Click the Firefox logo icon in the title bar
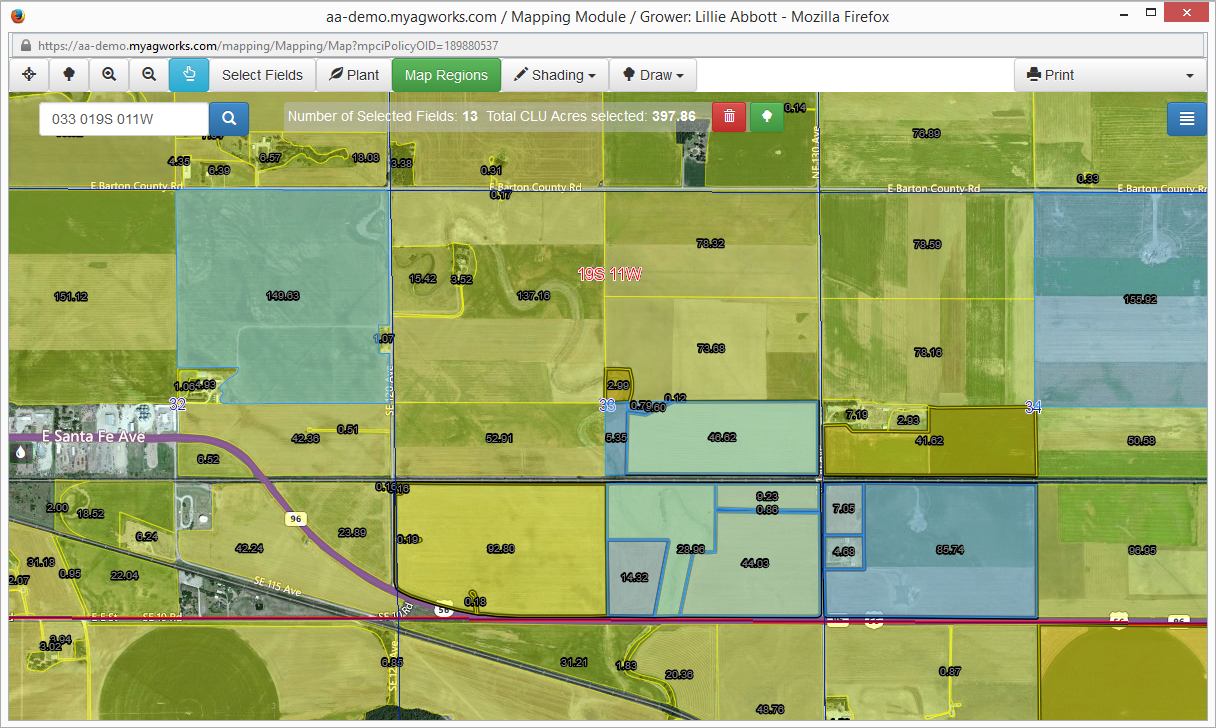This screenshot has width=1216, height=728. click(x=17, y=16)
